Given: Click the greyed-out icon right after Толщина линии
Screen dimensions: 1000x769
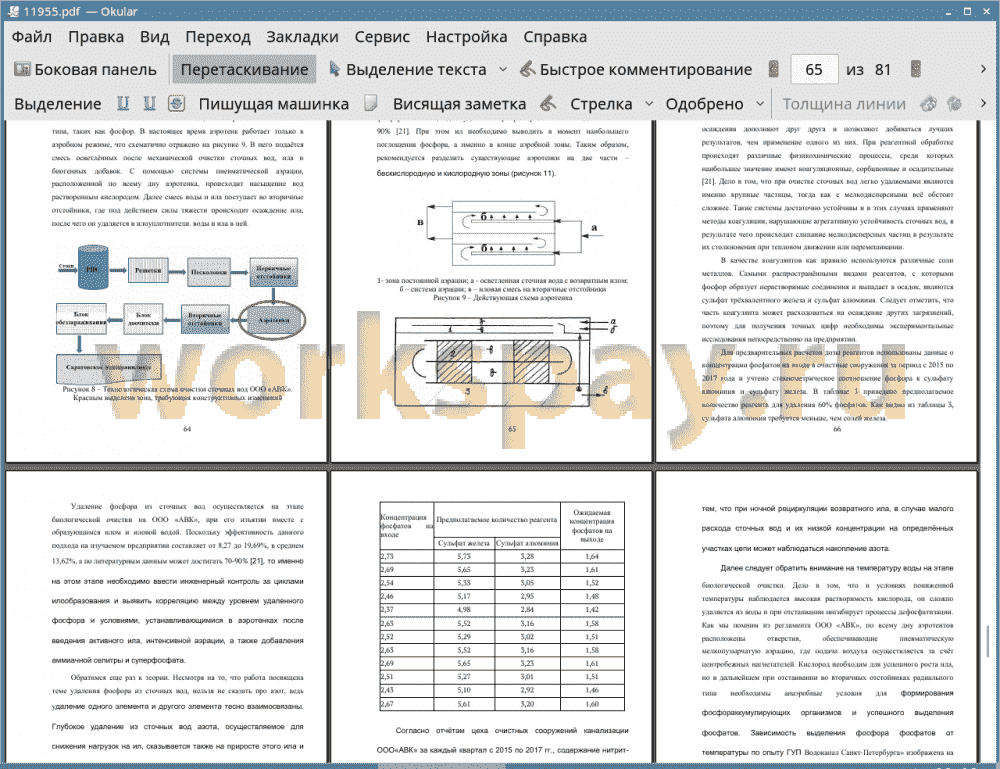Looking at the screenshot, I should tap(929, 103).
